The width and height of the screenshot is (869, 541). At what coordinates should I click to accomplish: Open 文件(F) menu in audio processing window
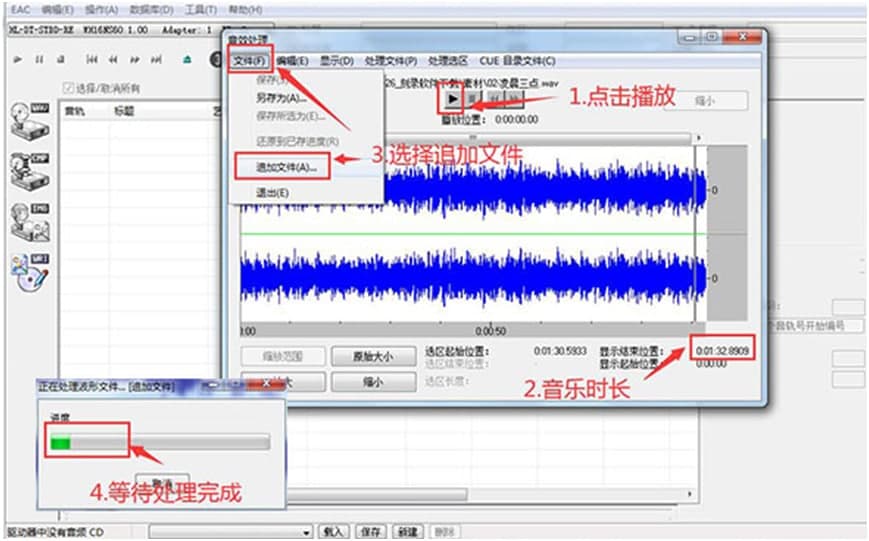point(249,60)
